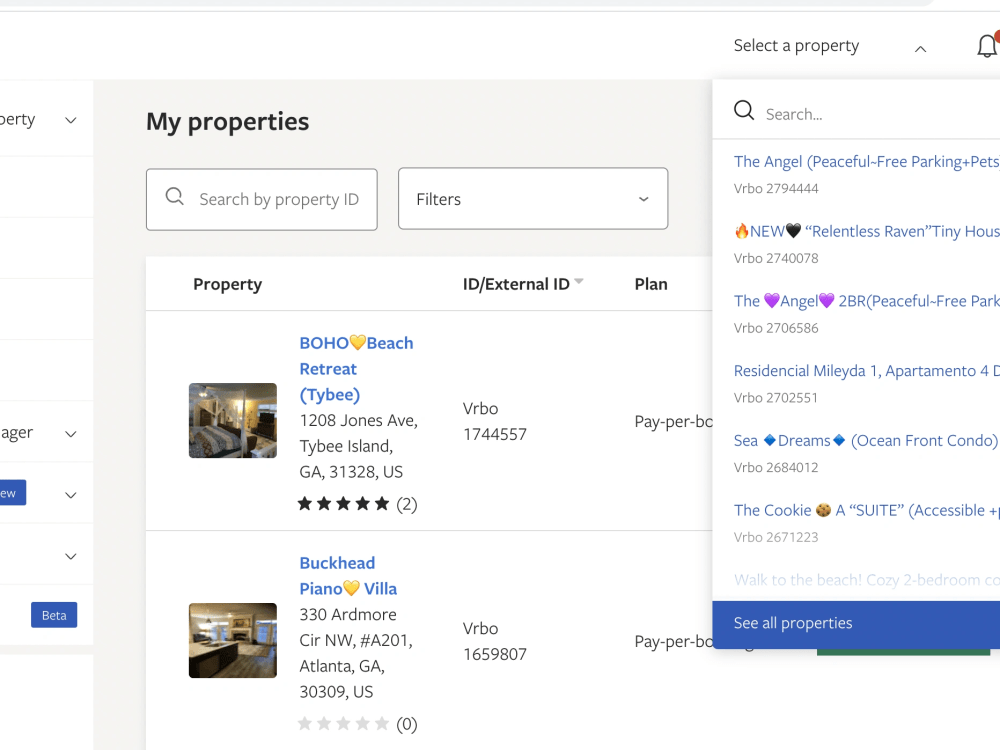Collapse the Select a property dropdown
The image size is (1000, 750).
coord(920,48)
